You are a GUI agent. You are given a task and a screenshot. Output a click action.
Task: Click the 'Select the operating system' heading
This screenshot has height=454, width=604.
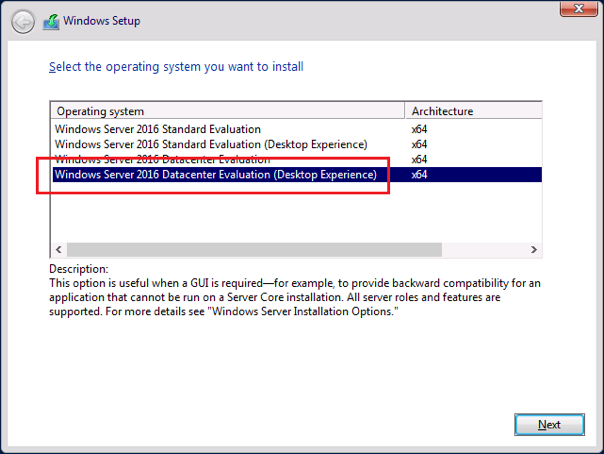click(x=176, y=67)
